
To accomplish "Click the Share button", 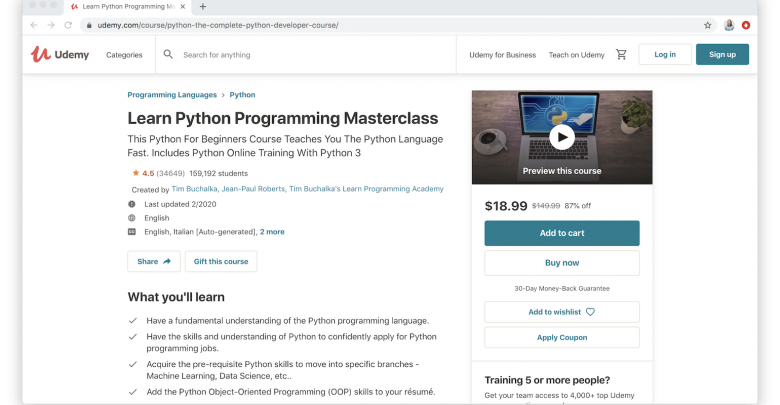I will click(x=154, y=261).
